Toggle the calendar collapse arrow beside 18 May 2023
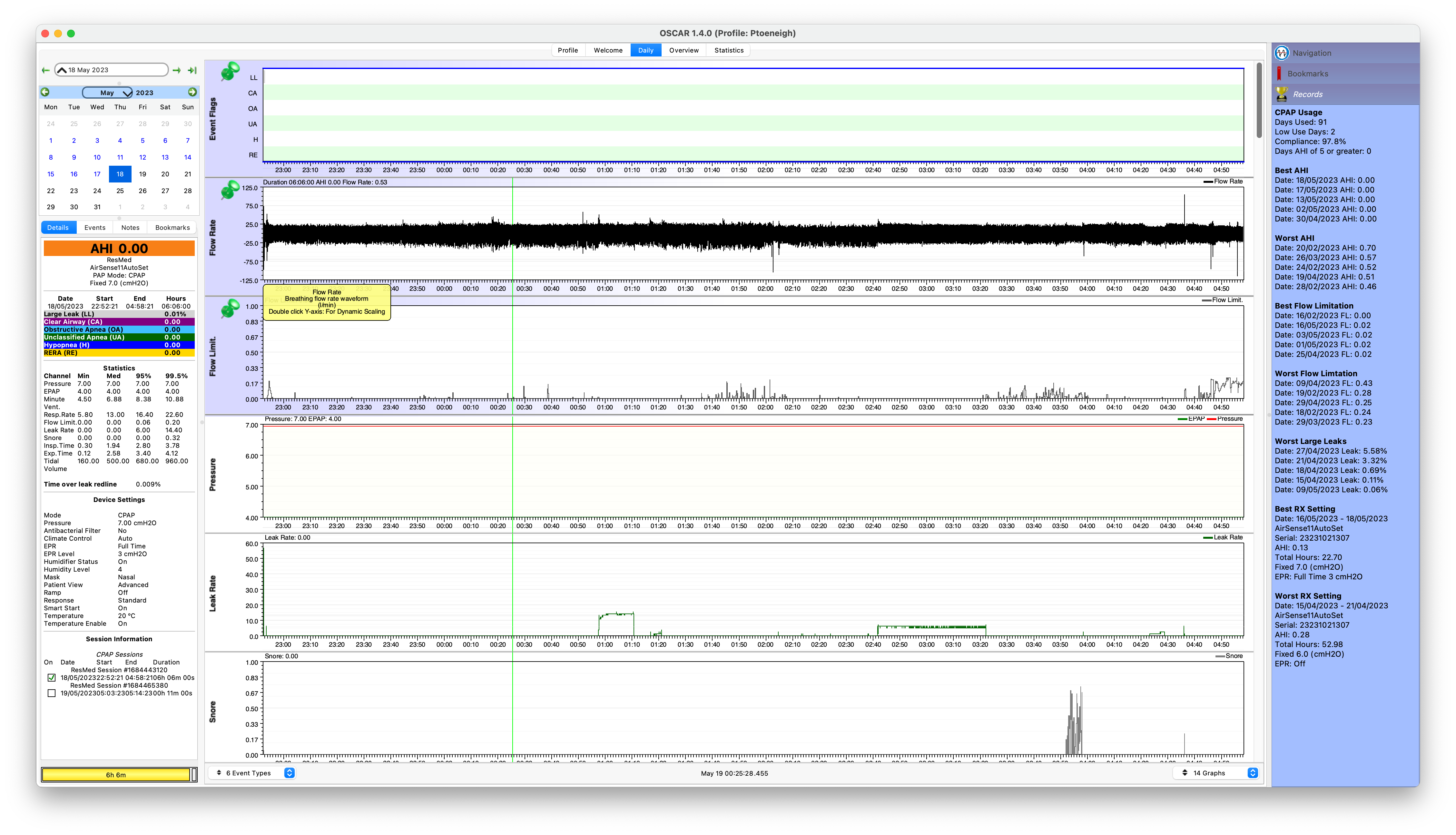 coord(62,71)
